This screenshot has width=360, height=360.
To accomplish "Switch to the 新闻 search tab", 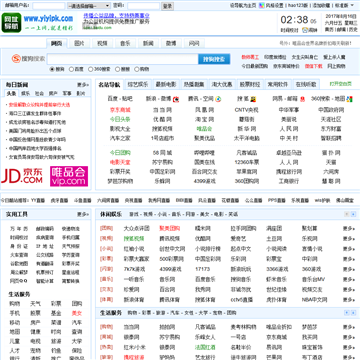I will pyautogui.click(x=148, y=43).
